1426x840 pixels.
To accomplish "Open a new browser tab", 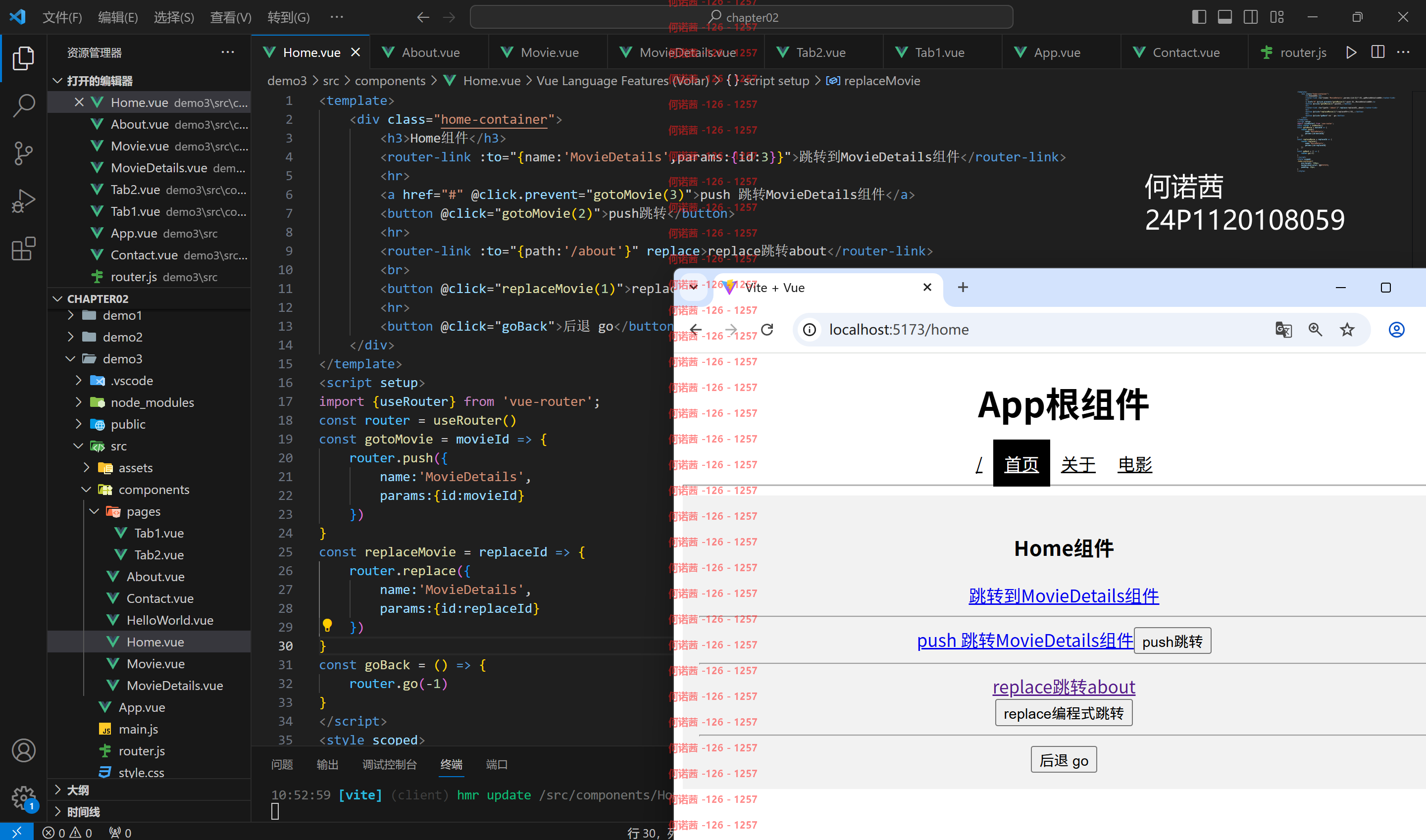I will pos(963,288).
